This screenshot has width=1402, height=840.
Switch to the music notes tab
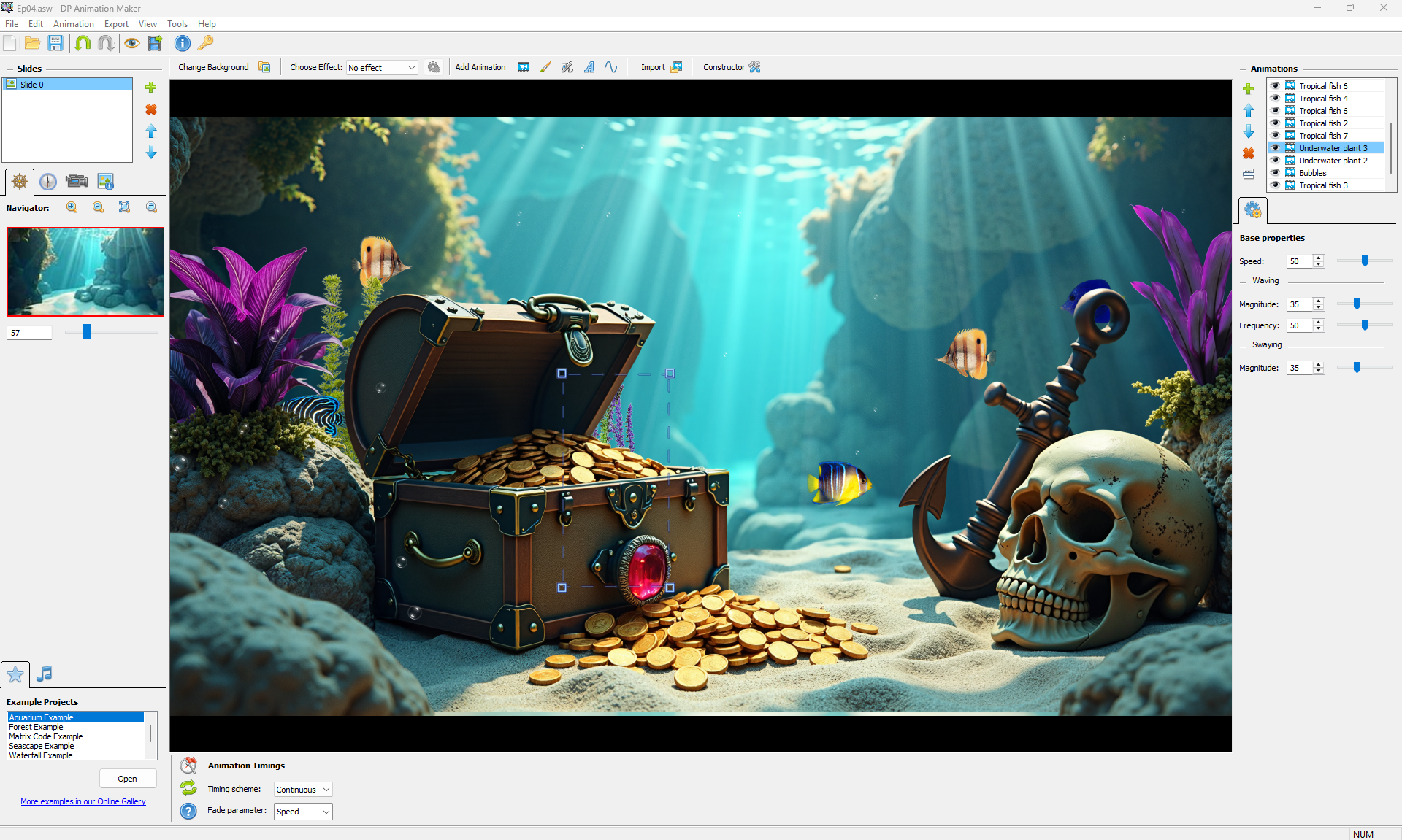point(45,674)
